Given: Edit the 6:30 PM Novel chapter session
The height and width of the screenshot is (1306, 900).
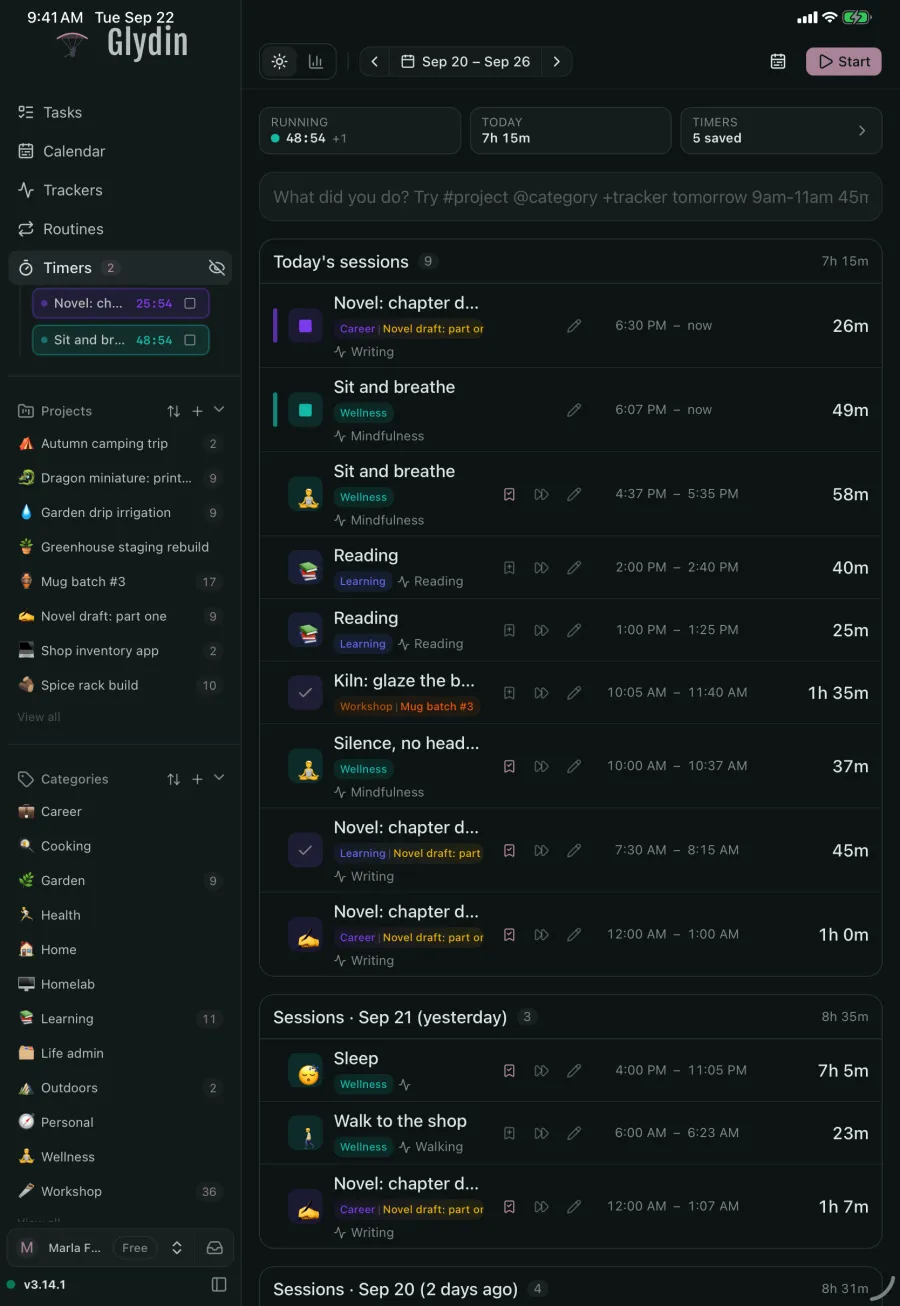Looking at the screenshot, I should click(574, 326).
